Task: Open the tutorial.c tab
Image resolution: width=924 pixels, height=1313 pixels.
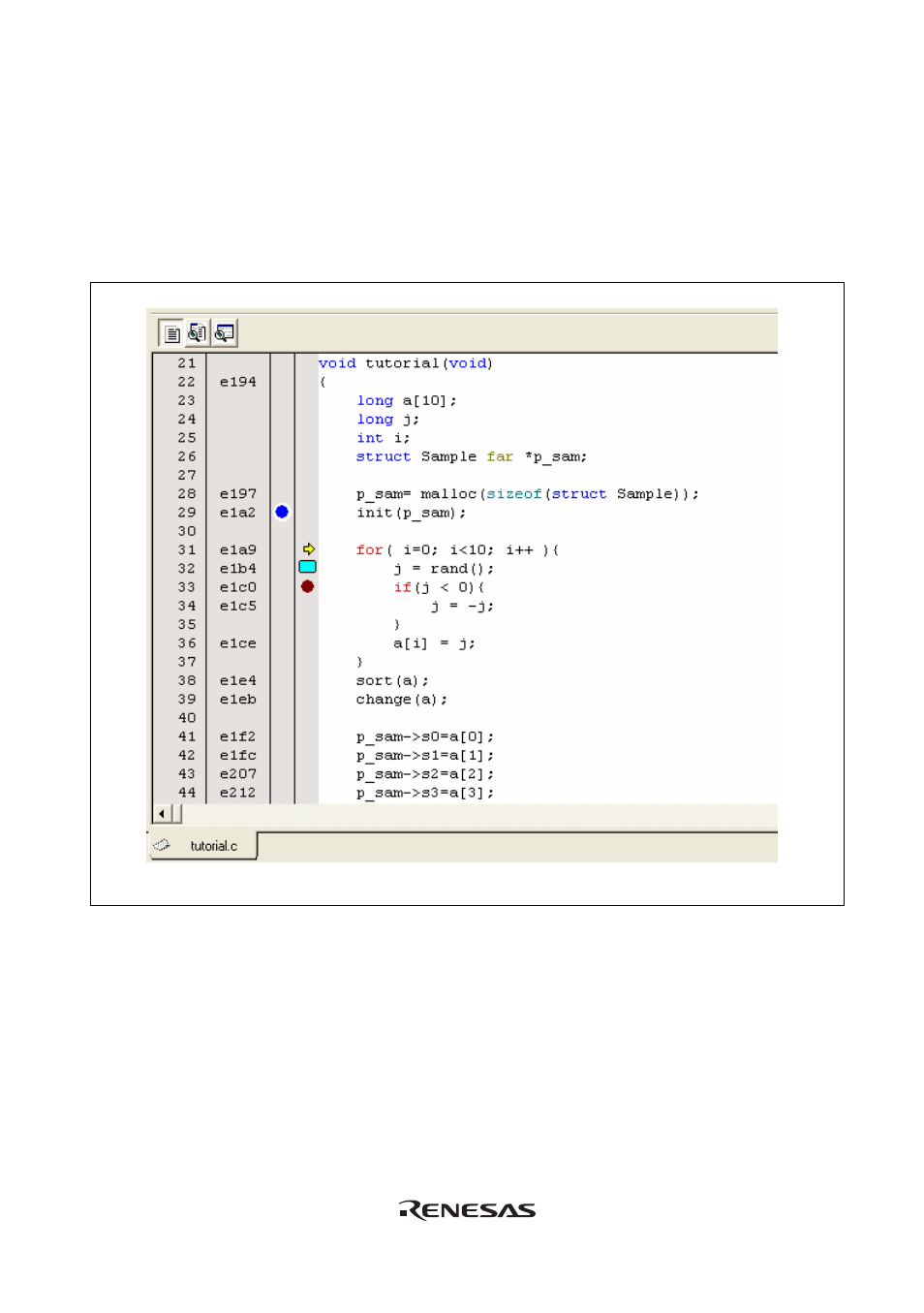Action: pos(203,846)
